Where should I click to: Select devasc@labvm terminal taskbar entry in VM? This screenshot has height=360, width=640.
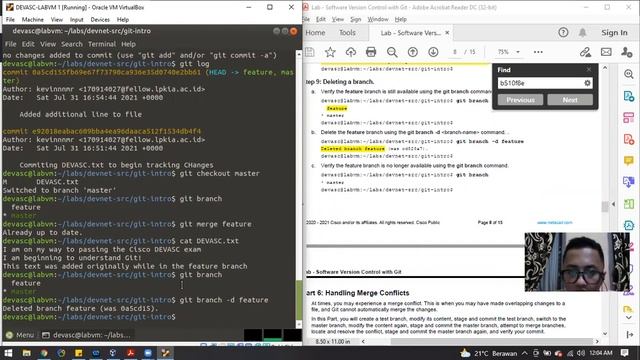point(86,335)
